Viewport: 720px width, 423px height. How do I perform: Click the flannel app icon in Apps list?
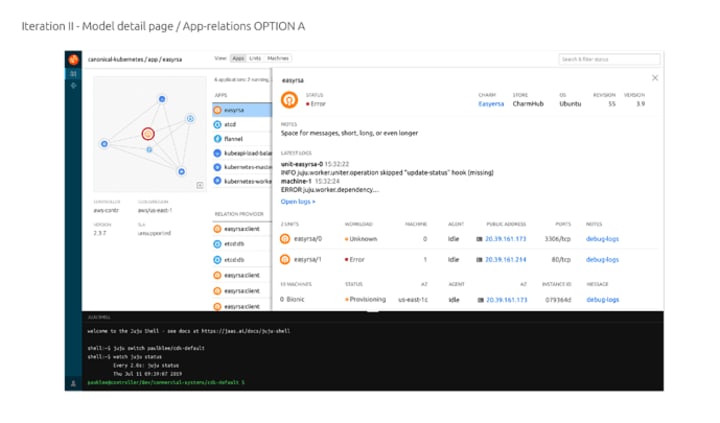coord(218,139)
